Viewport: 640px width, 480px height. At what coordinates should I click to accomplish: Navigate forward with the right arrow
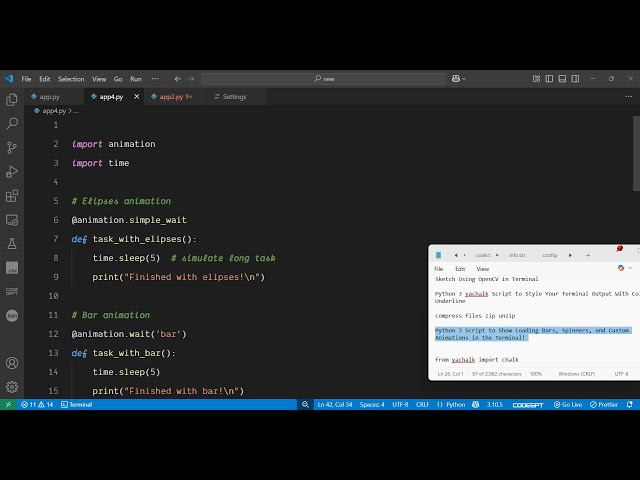191,79
